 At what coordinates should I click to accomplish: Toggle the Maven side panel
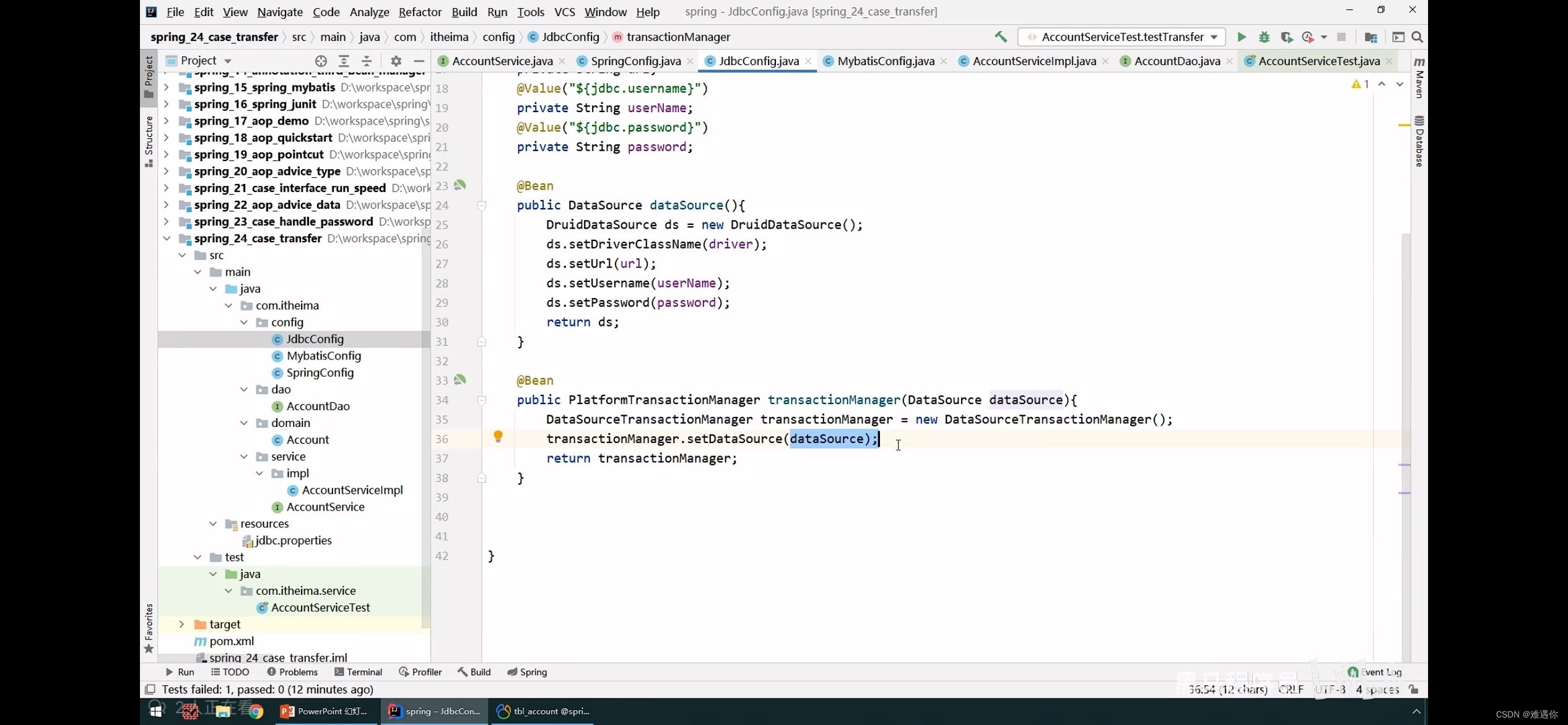point(1419,77)
